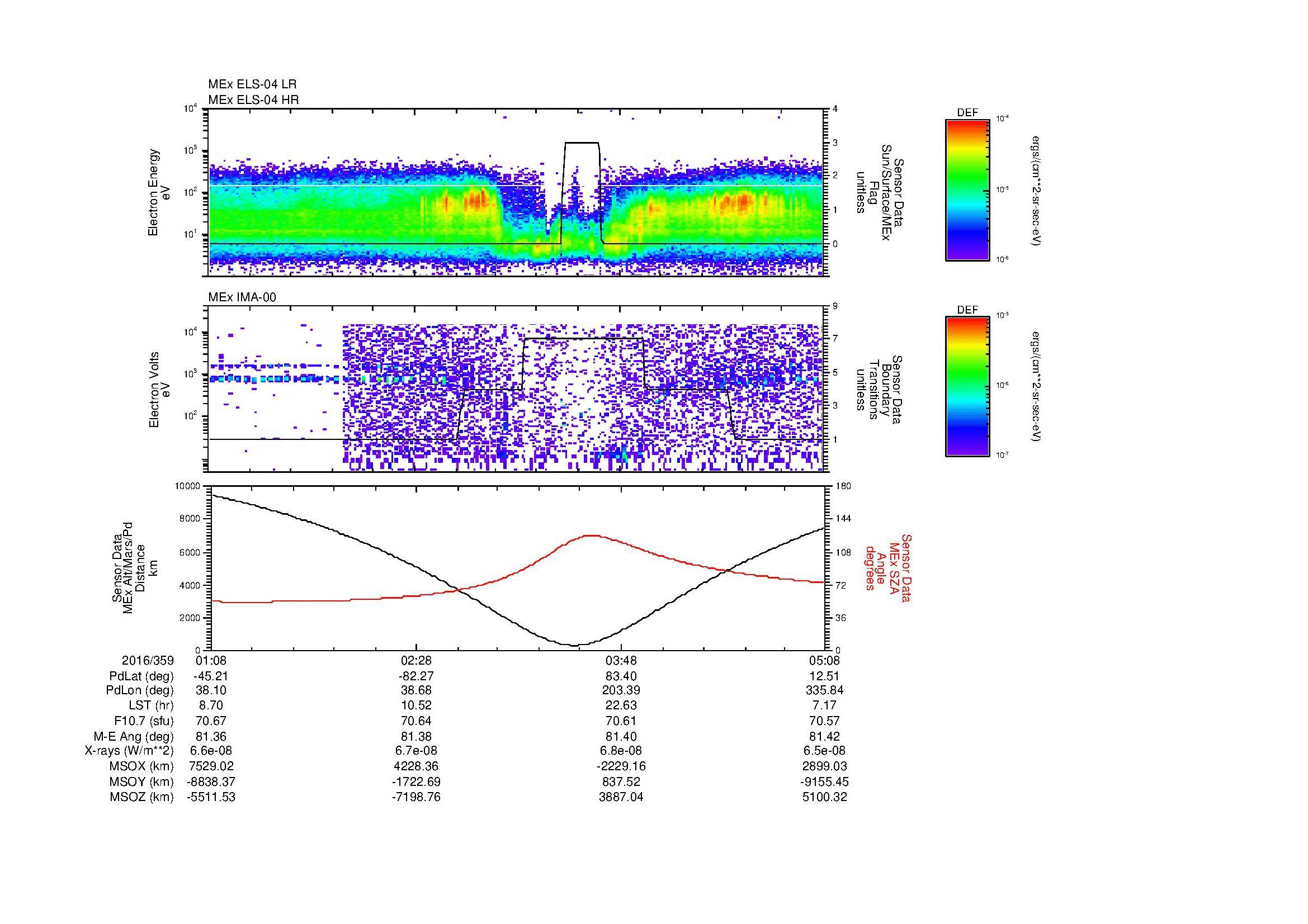1308x924 pixels.
Task: Click the 108 degree SZA tick label
Action: point(842,552)
